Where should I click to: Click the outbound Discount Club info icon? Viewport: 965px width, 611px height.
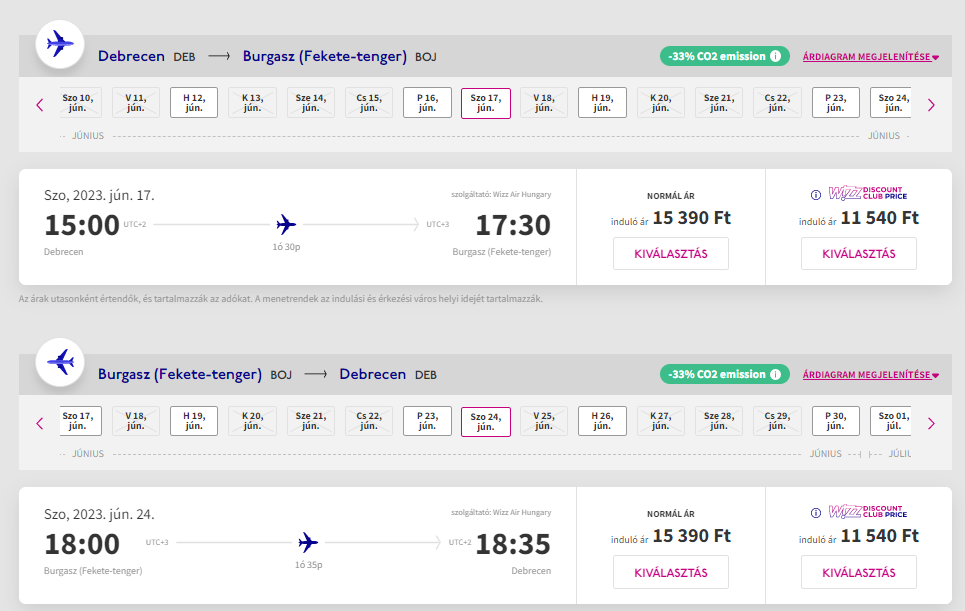pyautogui.click(x=816, y=195)
